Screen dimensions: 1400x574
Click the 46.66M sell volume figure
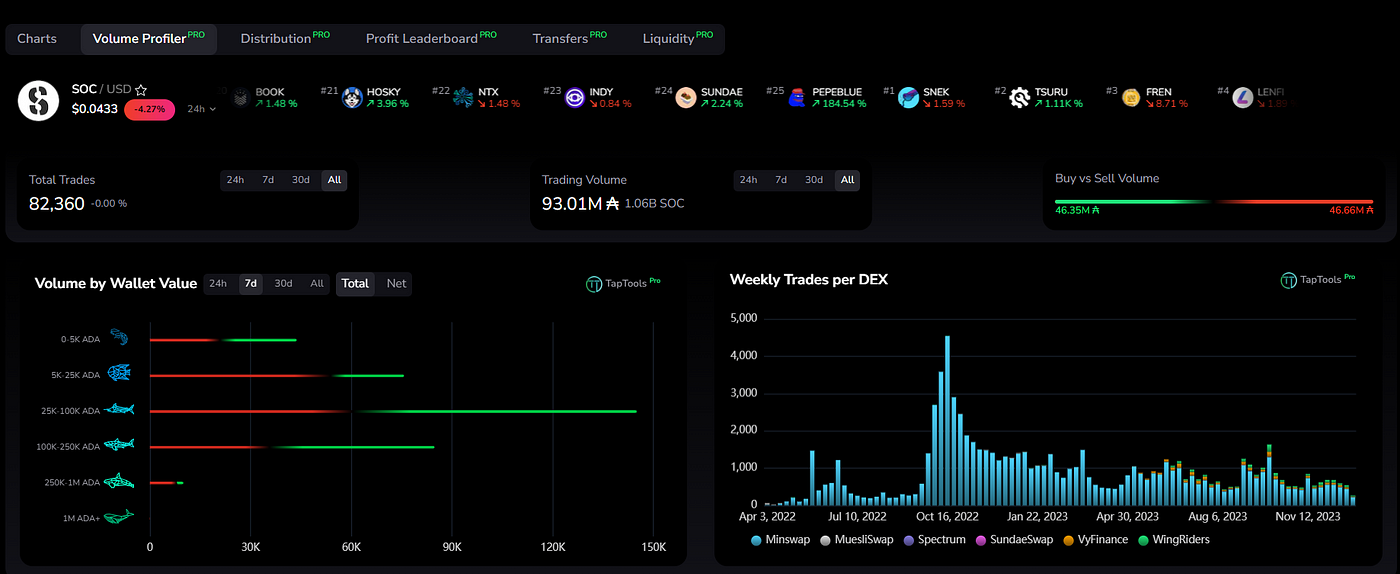1352,211
